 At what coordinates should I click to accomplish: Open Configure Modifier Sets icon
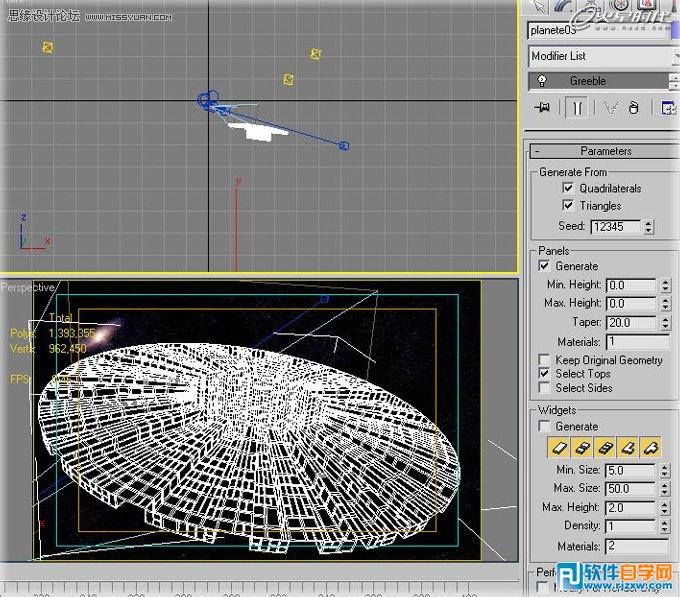pos(668,108)
